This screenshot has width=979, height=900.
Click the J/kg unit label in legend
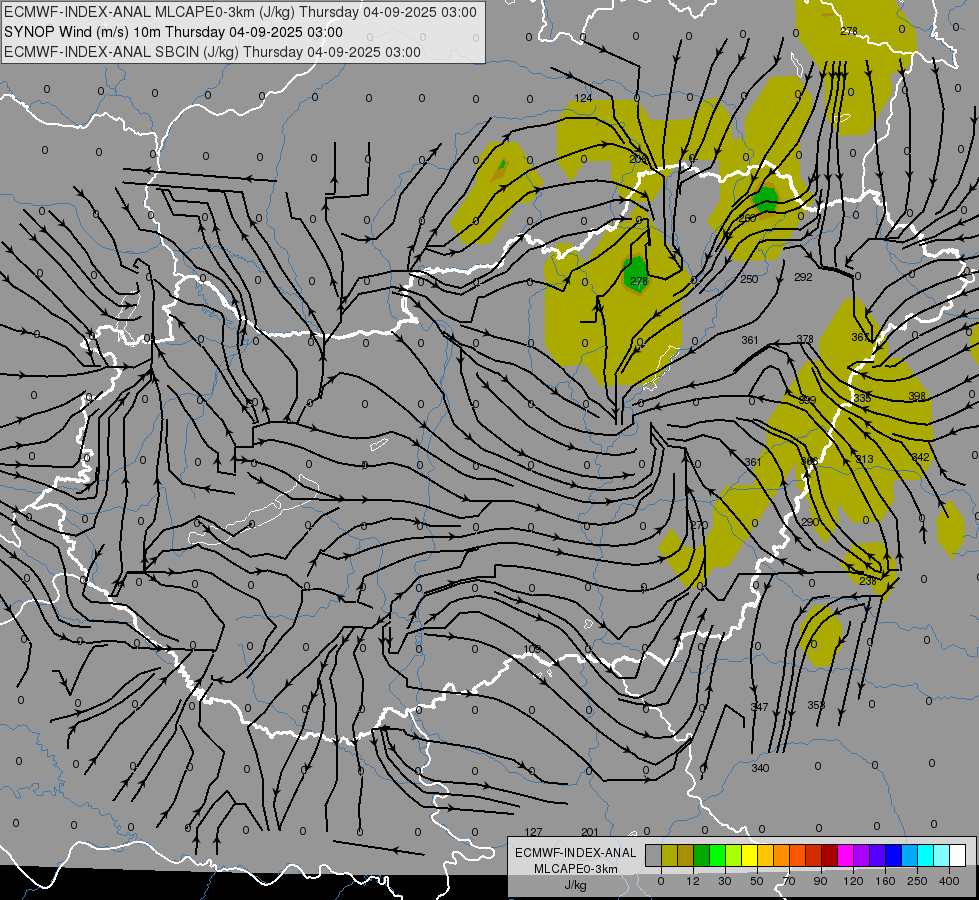575,885
